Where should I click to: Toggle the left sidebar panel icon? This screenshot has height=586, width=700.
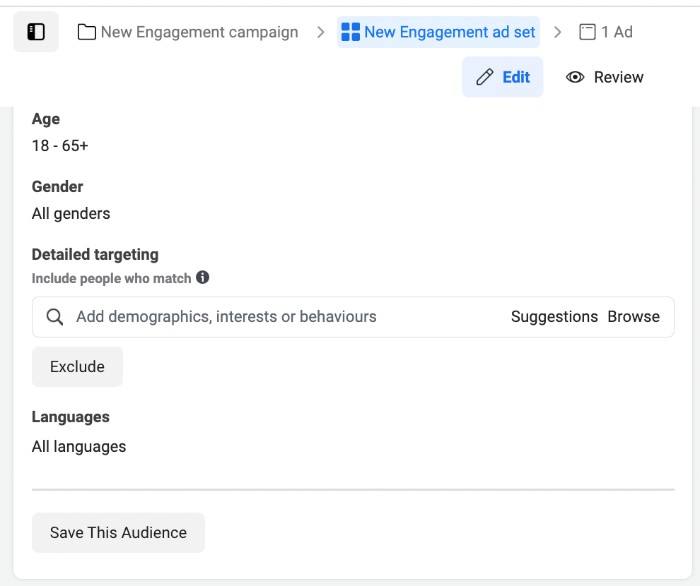(x=36, y=32)
